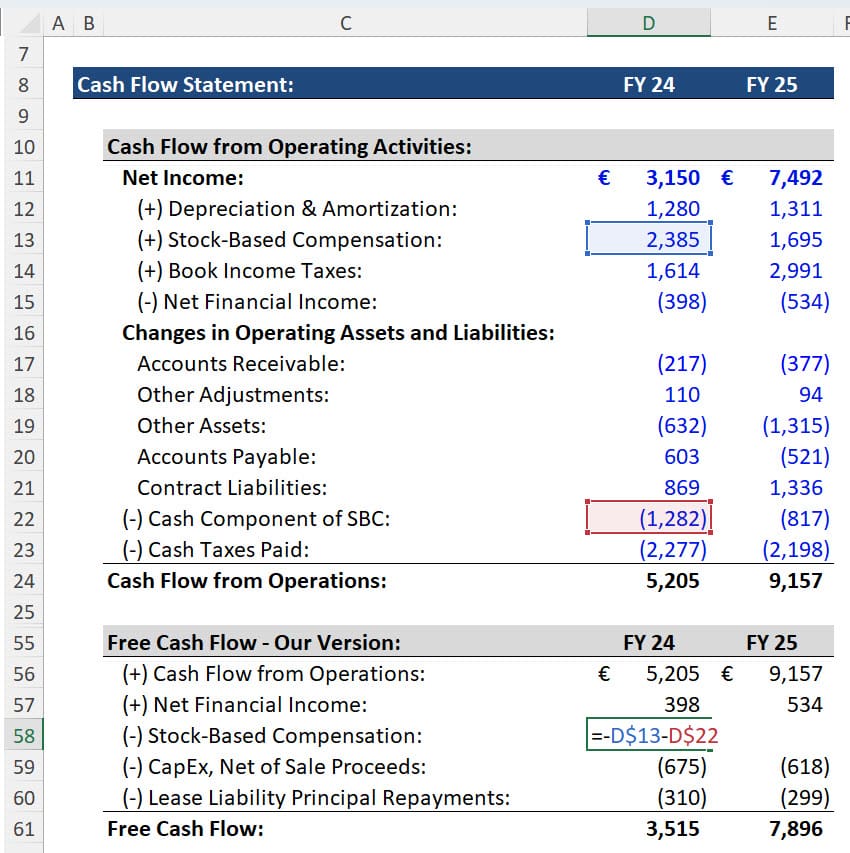850x853 pixels.
Task: Click FY 24 header in row 55
Action: click(x=649, y=643)
